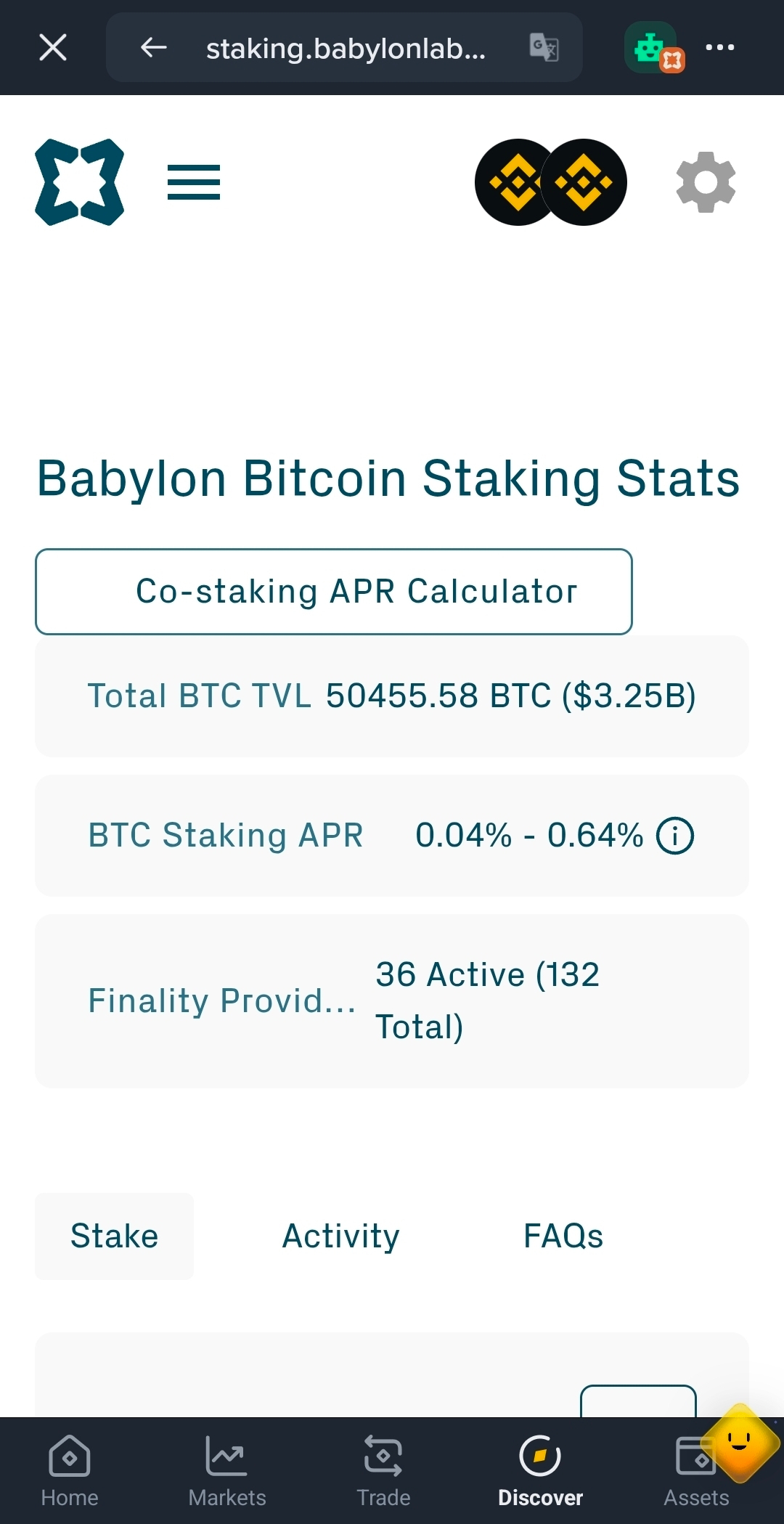Tap the connected Binance wallet icons

pyautogui.click(x=551, y=182)
